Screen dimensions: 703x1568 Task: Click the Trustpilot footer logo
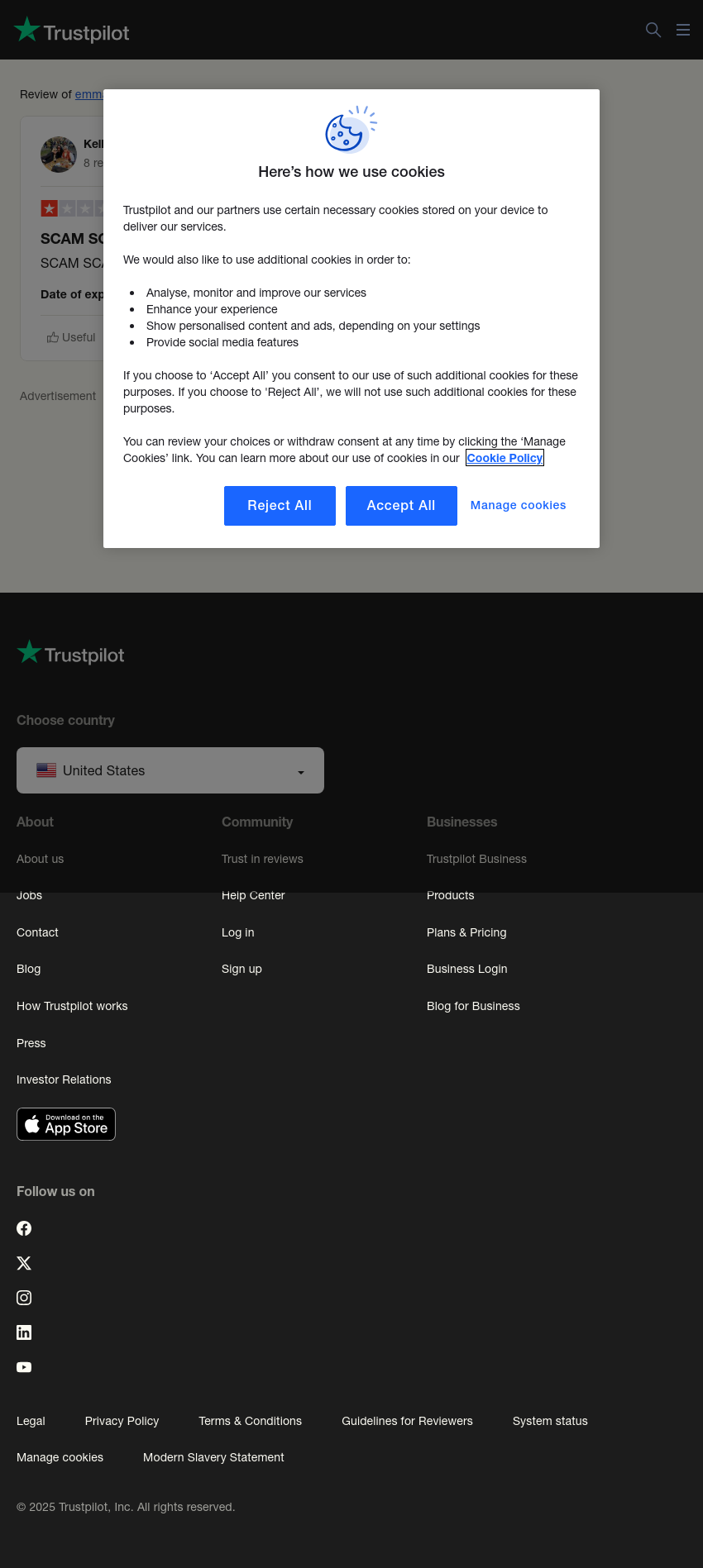pyautogui.click(x=70, y=653)
